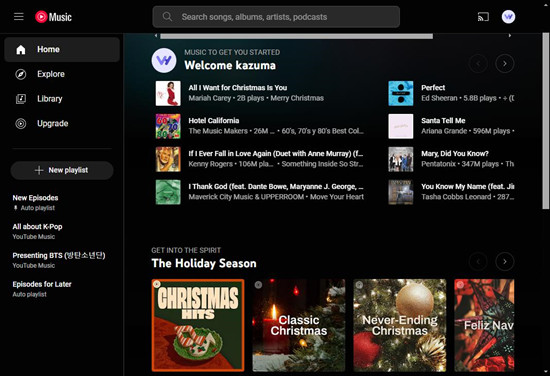This screenshot has height=376, width=550.
Task: Open Maverick City Music & UPPERROOM link
Action: tap(246, 197)
